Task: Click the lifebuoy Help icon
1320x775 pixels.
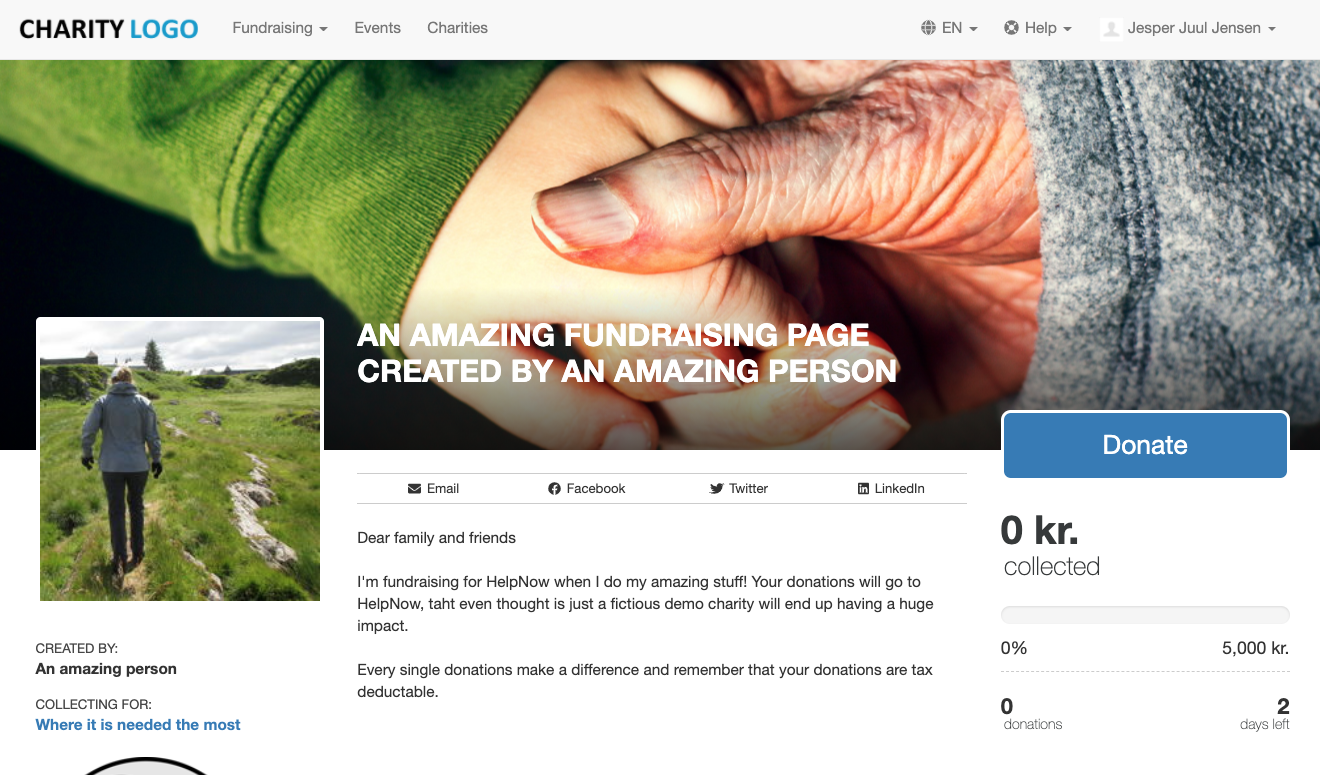Action: click(x=1011, y=28)
